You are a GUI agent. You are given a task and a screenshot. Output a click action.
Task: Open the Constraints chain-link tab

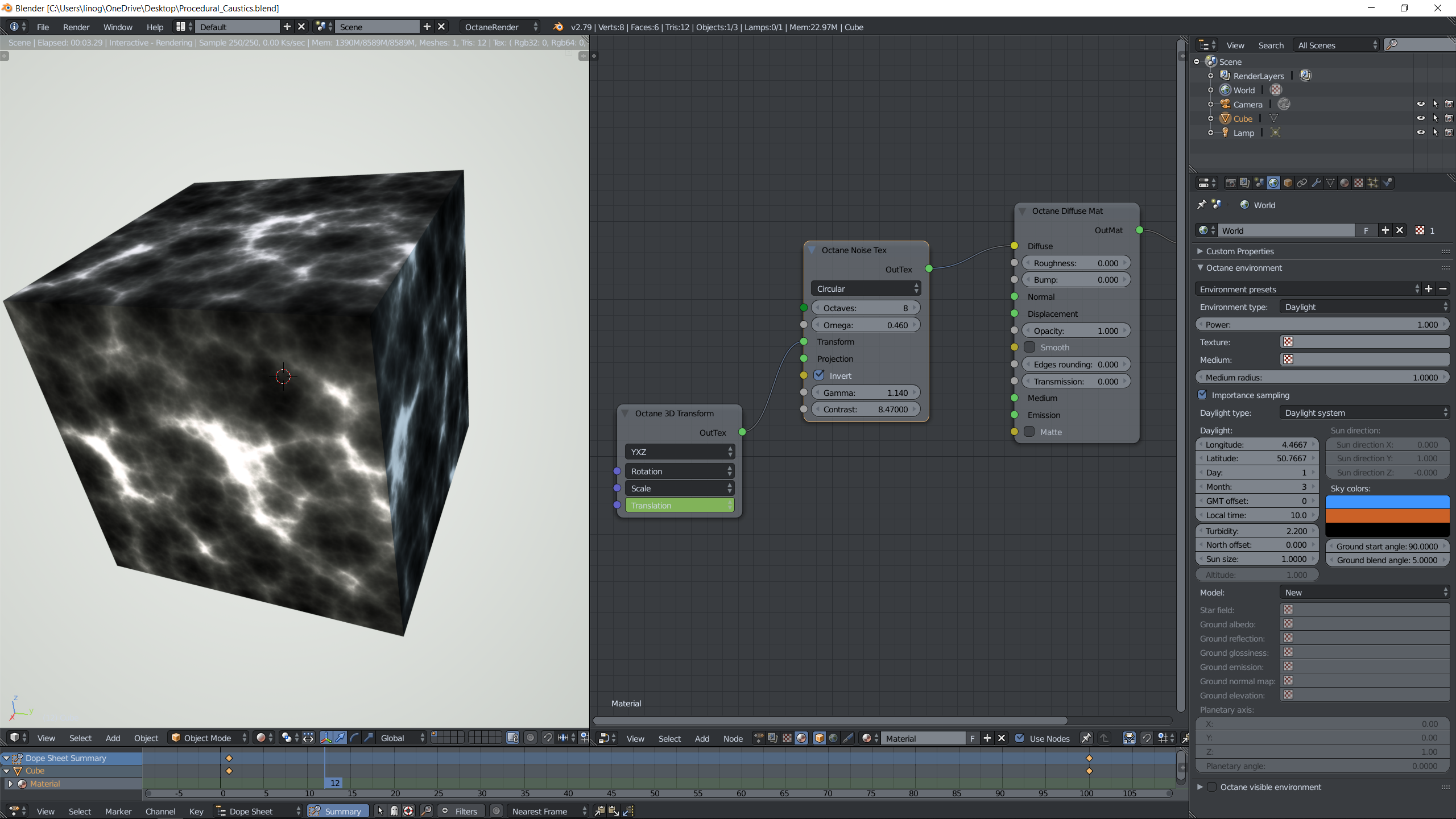pos(1302,183)
